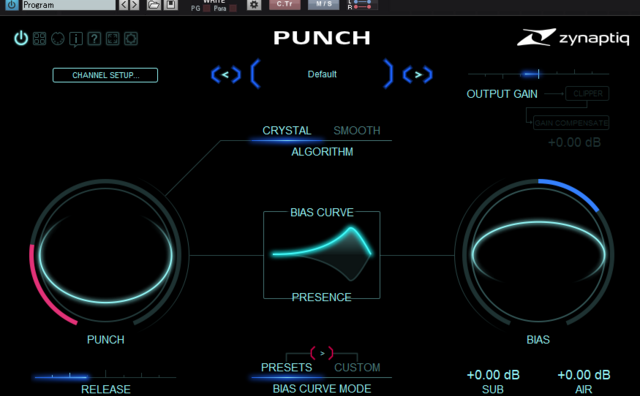Enable the CLIPPER option
Image resolution: width=640 pixels, height=396 pixels.
click(x=587, y=93)
